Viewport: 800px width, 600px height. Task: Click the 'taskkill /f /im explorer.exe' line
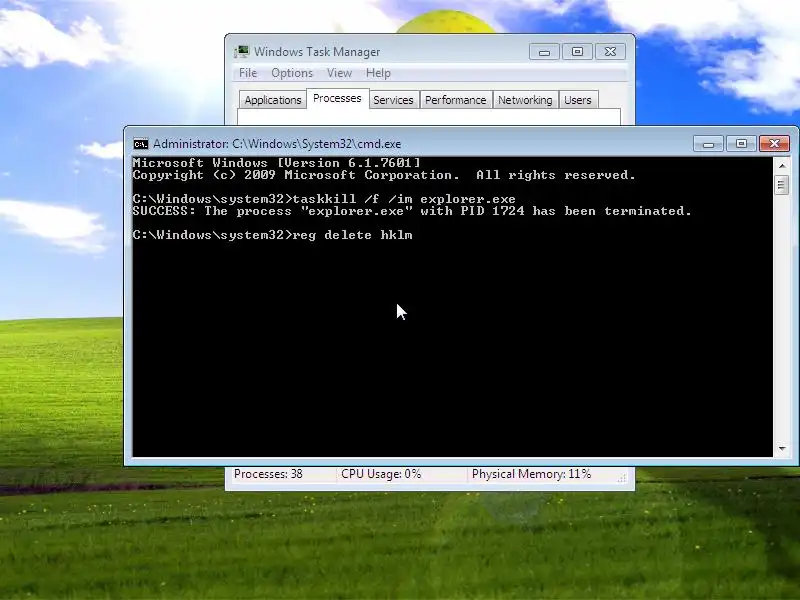tap(324, 199)
